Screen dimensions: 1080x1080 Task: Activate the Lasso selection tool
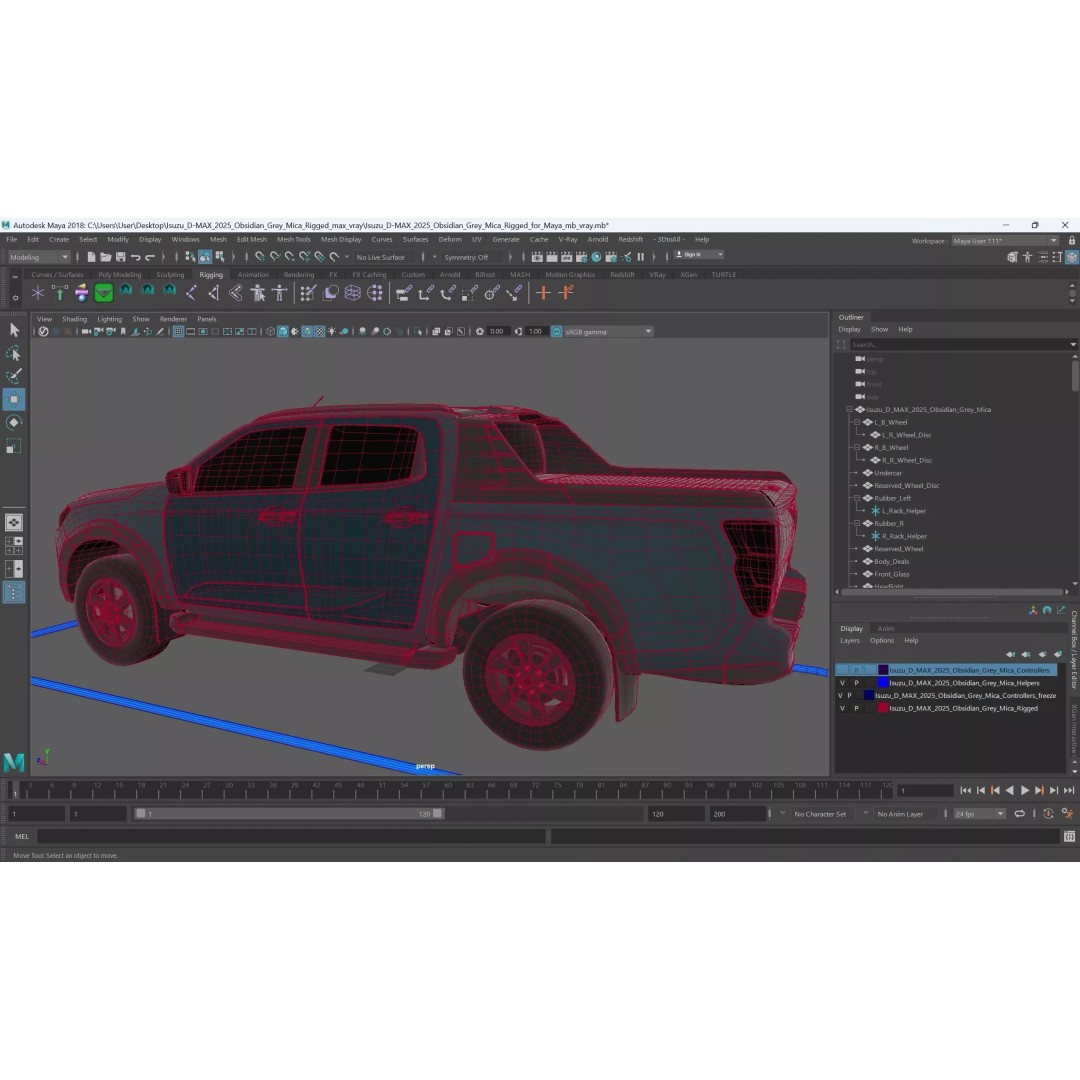click(x=14, y=353)
